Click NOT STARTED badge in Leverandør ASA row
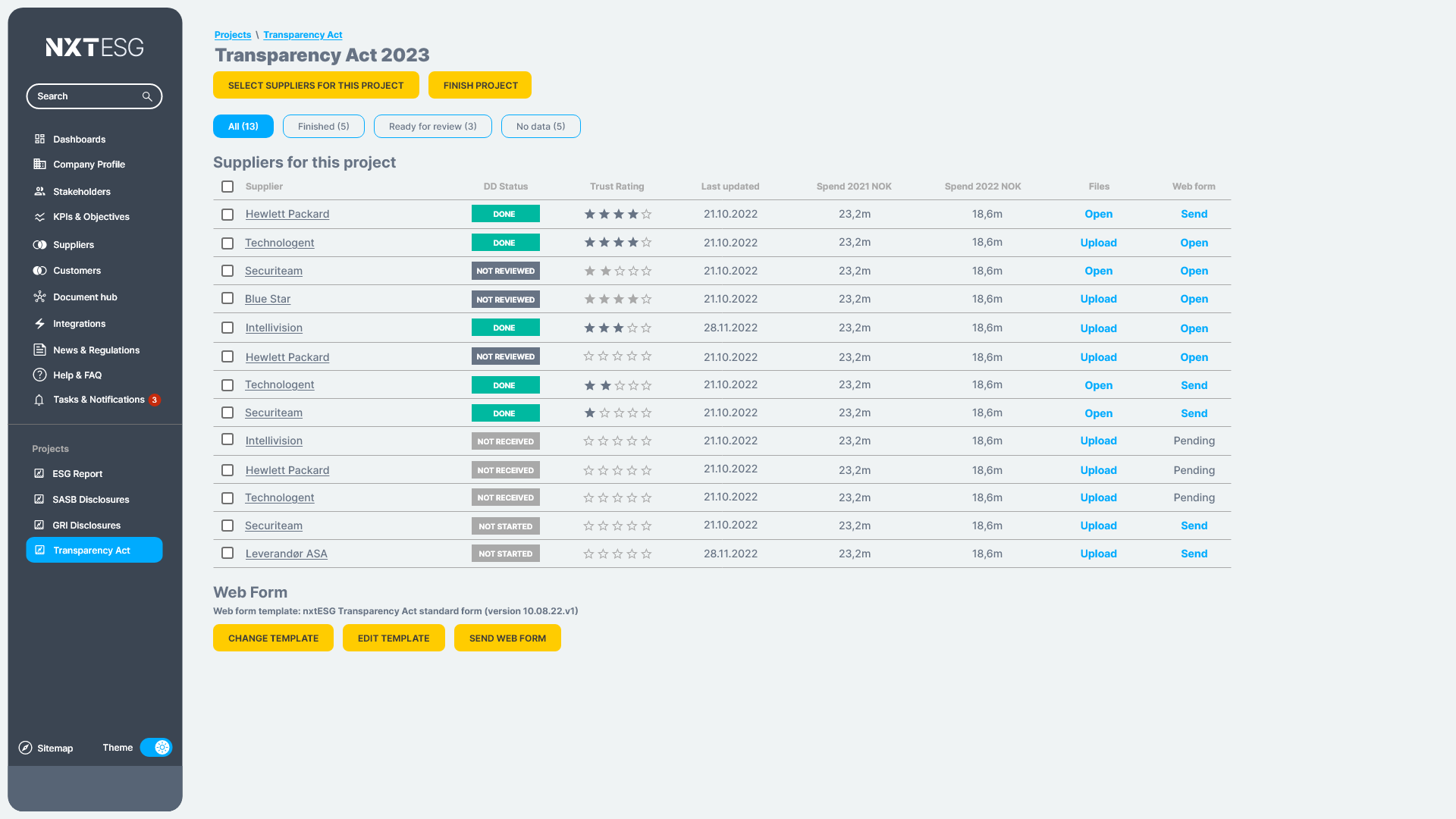 tap(505, 554)
